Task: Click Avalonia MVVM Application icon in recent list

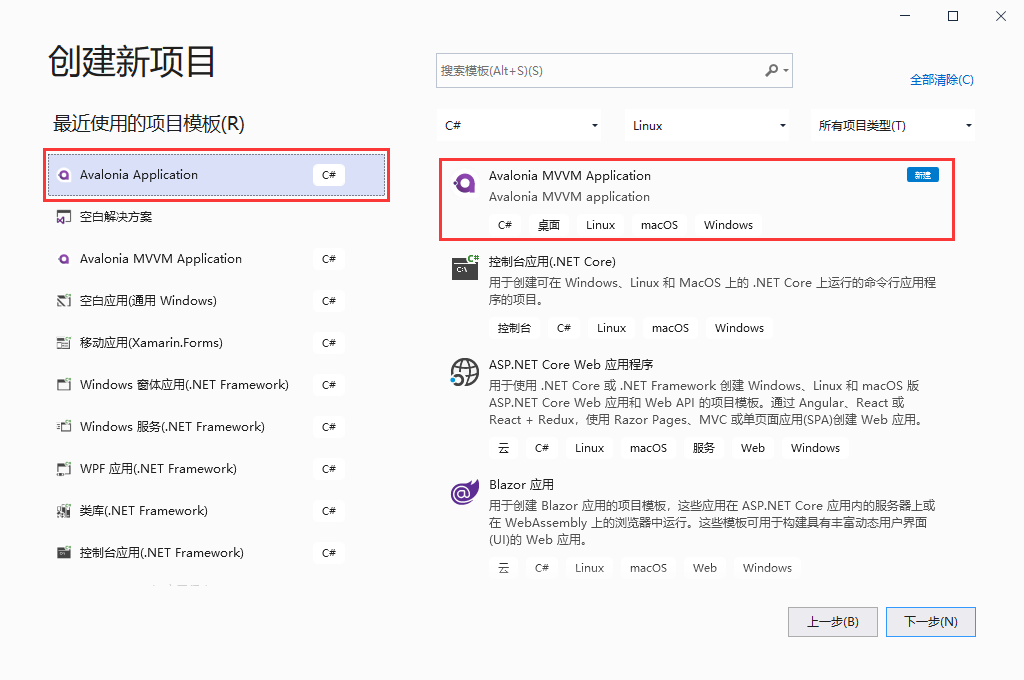Action: (x=63, y=259)
